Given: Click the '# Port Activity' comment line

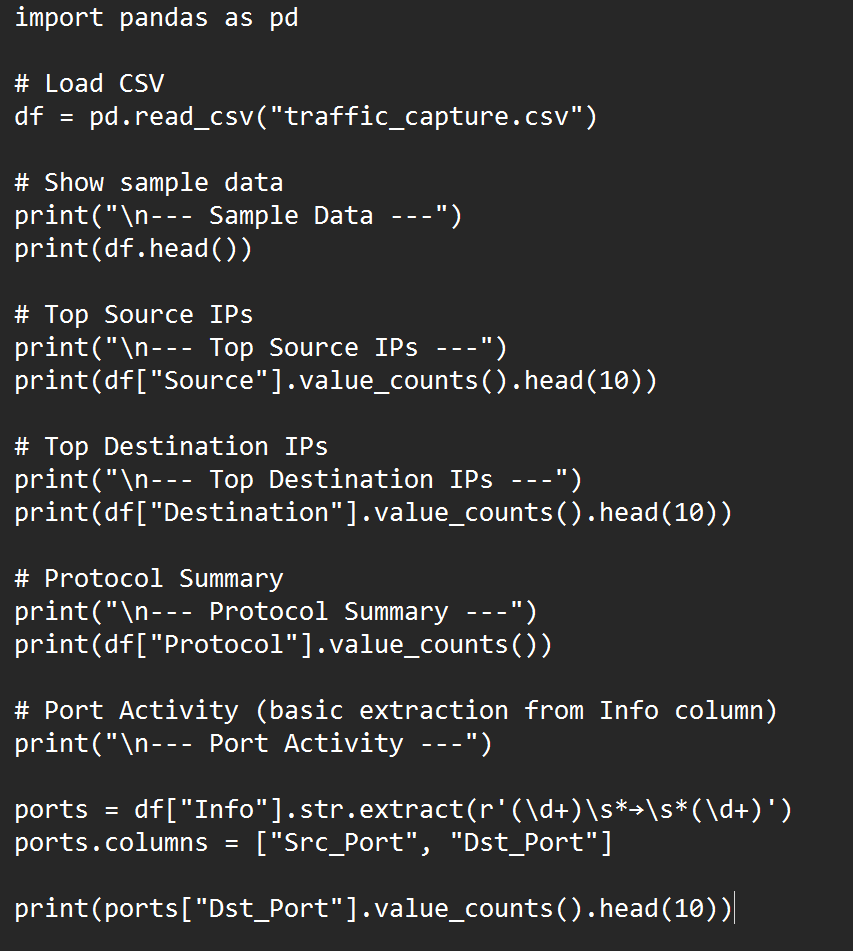Looking at the screenshot, I should pos(396,710).
